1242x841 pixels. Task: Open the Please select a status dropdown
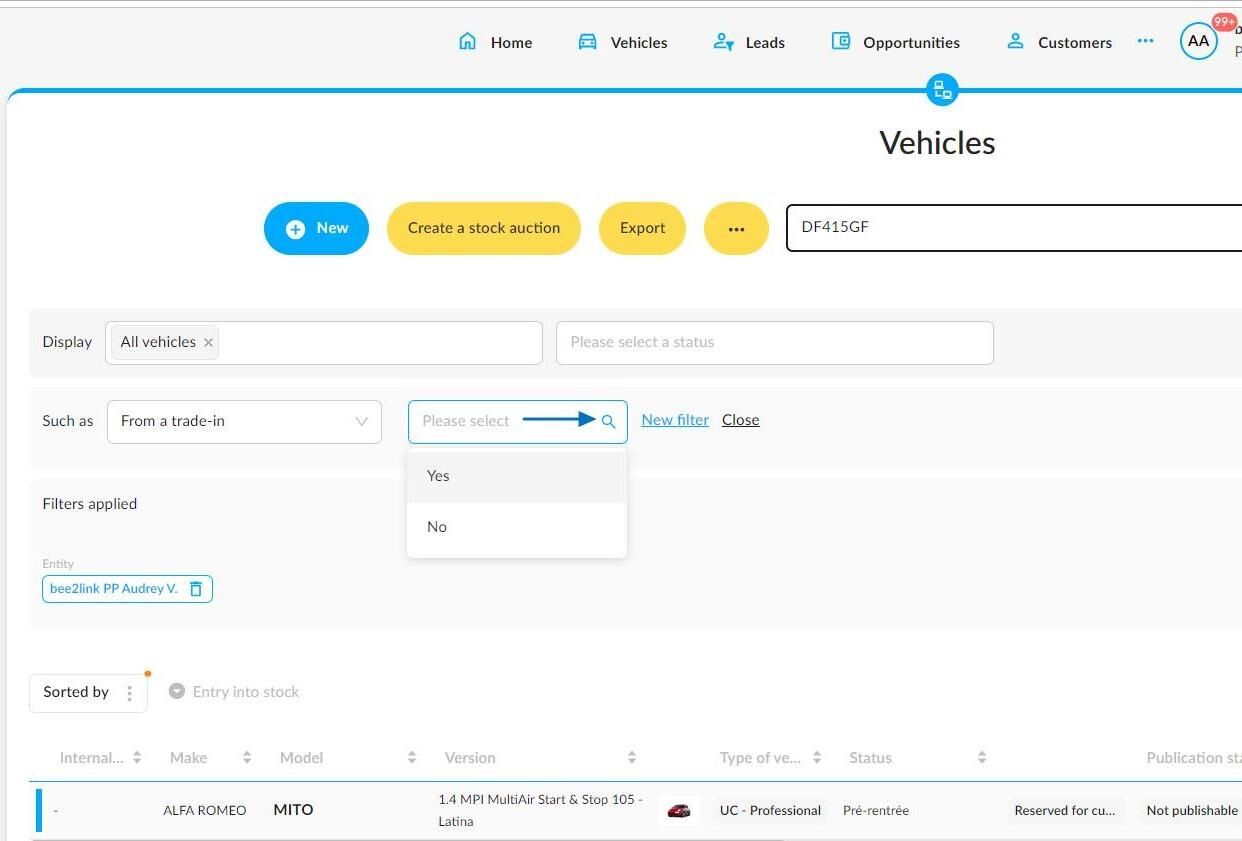pyautogui.click(x=774, y=342)
